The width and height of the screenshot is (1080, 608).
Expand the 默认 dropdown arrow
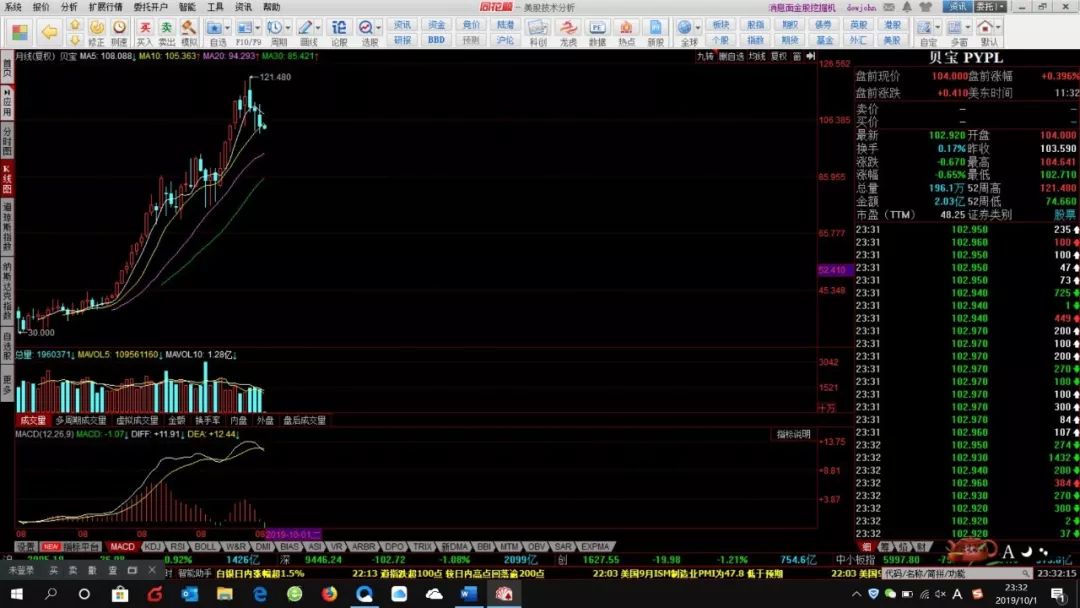coord(998,28)
